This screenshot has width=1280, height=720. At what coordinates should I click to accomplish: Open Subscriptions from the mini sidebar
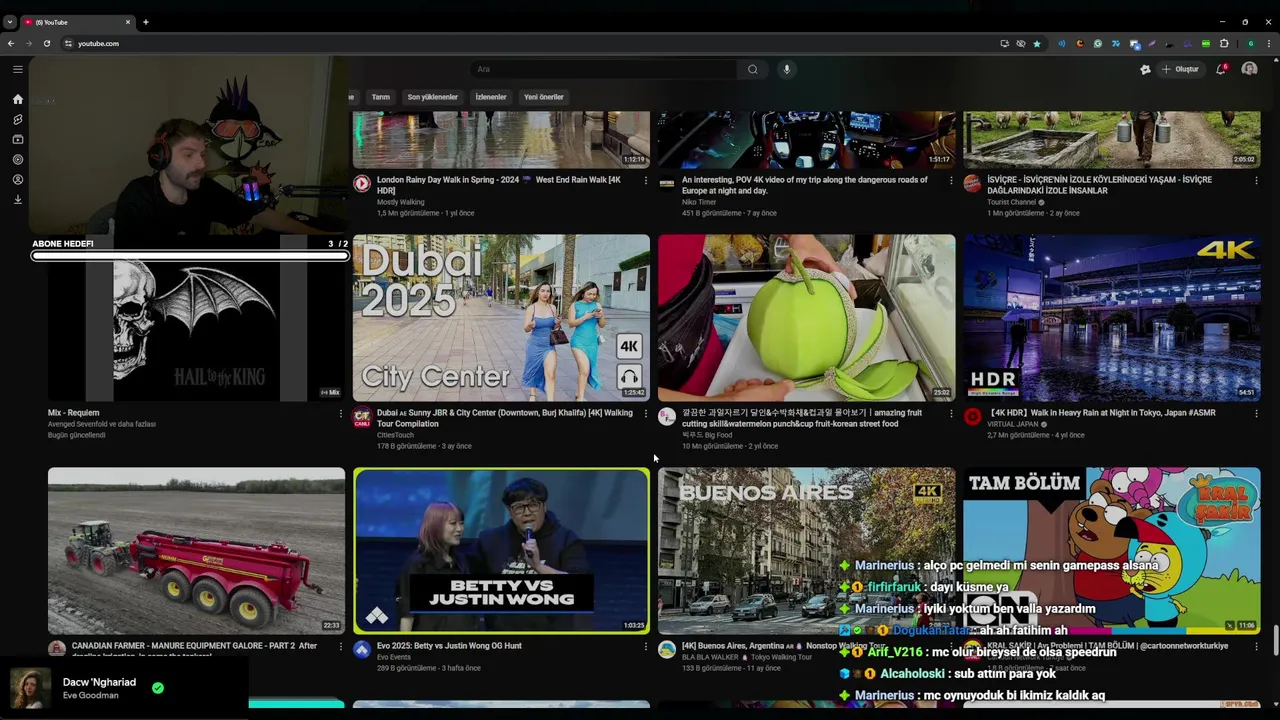17,139
